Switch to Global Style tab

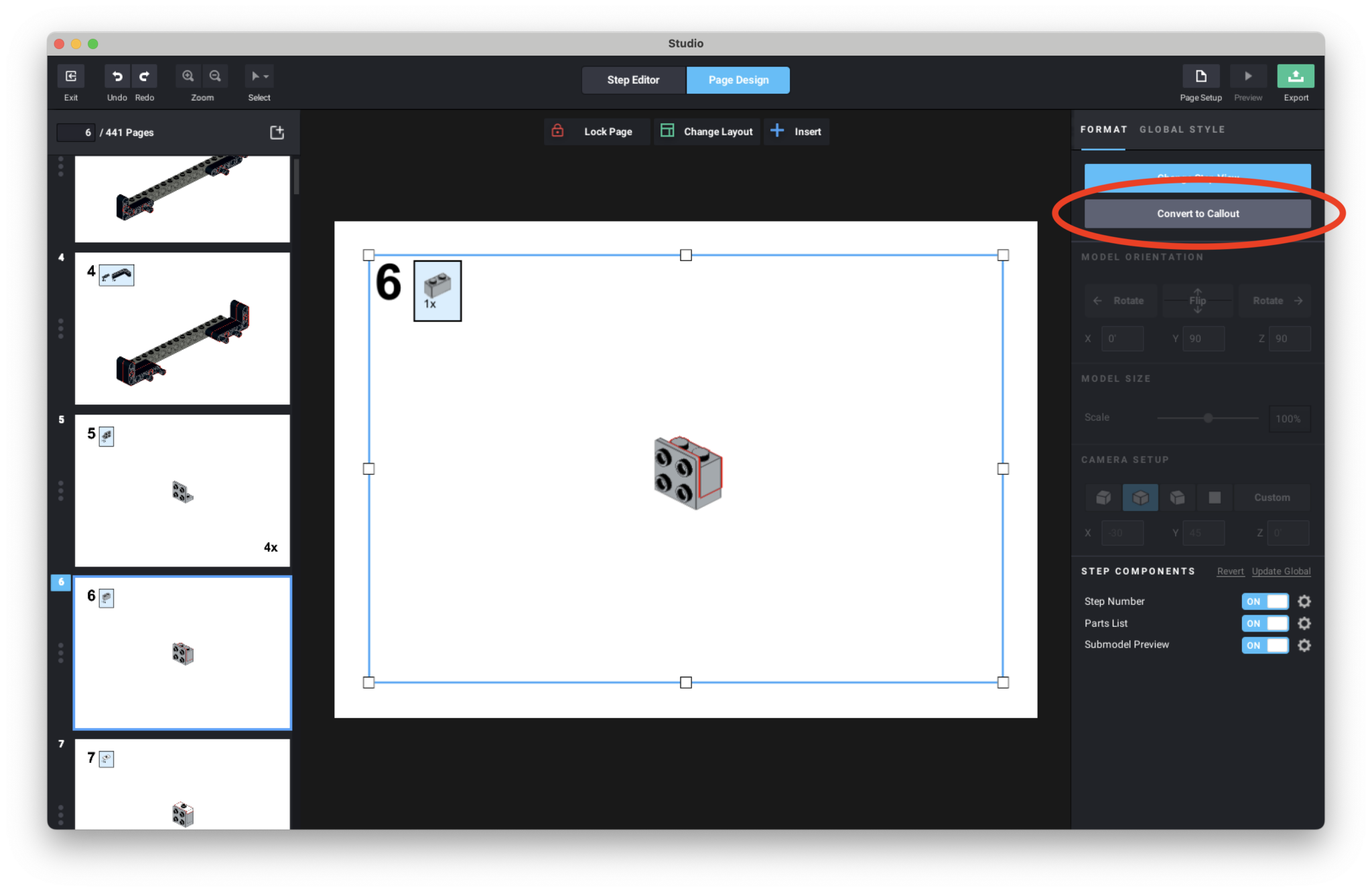[1182, 129]
